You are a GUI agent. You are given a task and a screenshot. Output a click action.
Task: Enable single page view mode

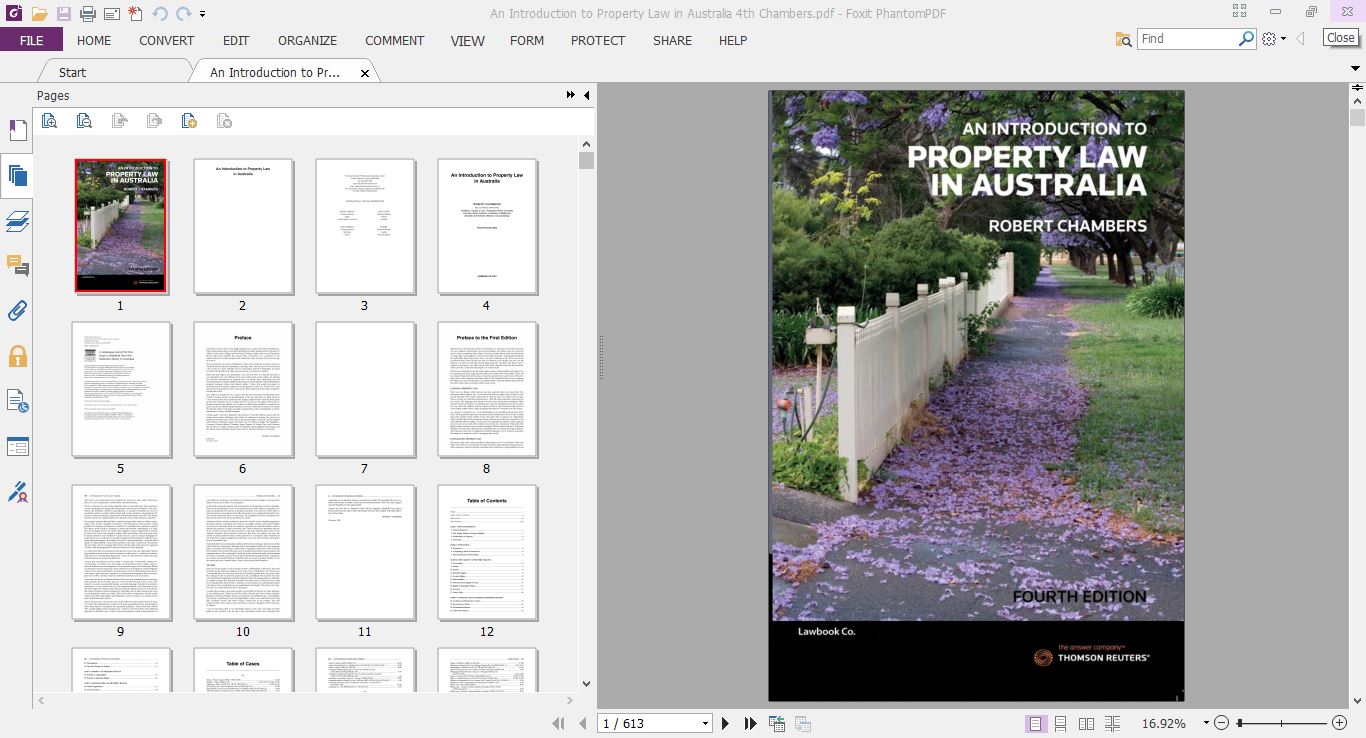[x=1036, y=723]
